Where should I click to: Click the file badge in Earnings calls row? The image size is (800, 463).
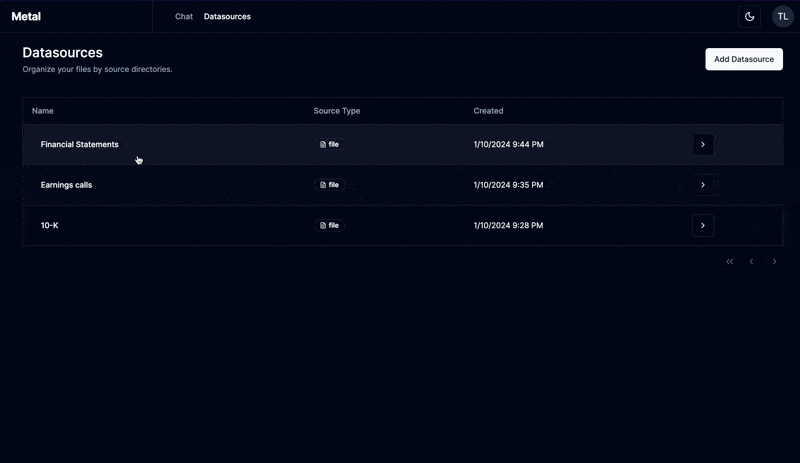tap(329, 185)
